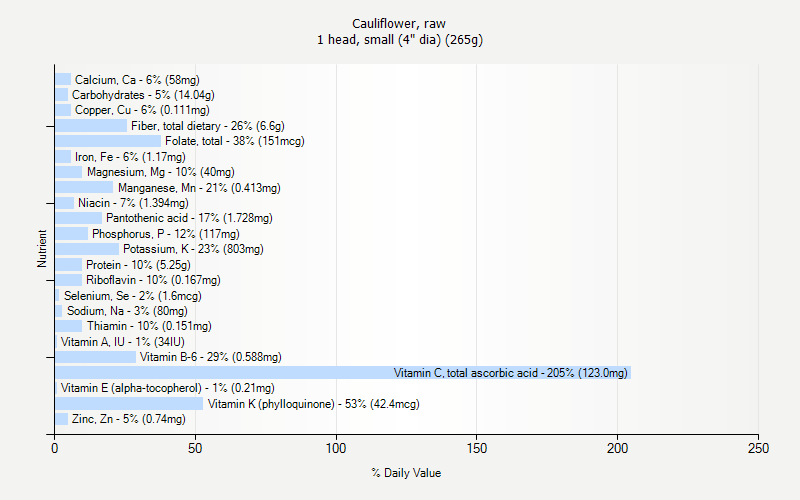This screenshot has width=800, height=500.
Task: Select the Selenium, Se - 2% label
Action: [x=133, y=296]
